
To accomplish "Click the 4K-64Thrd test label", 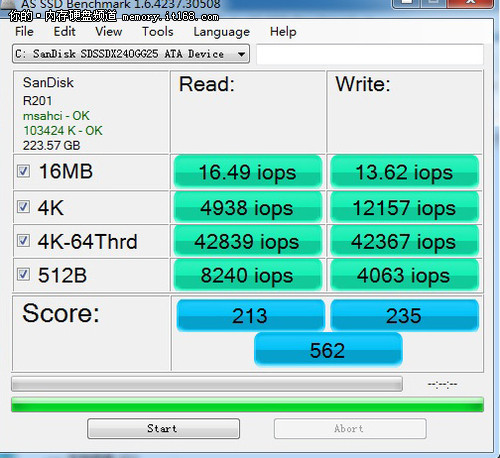I will pyautogui.click(x=87, y=241).
